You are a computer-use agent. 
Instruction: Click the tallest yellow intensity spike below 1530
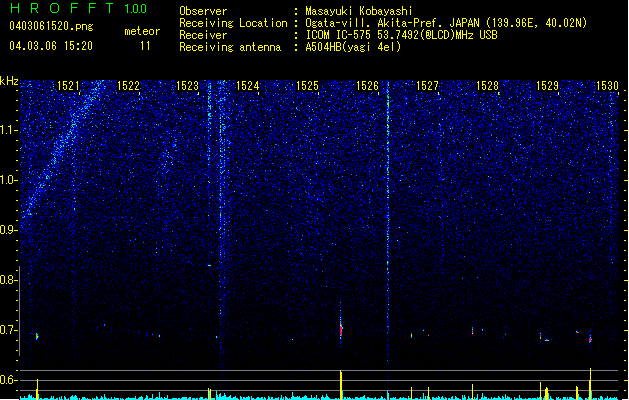click(x=590, y=383)
